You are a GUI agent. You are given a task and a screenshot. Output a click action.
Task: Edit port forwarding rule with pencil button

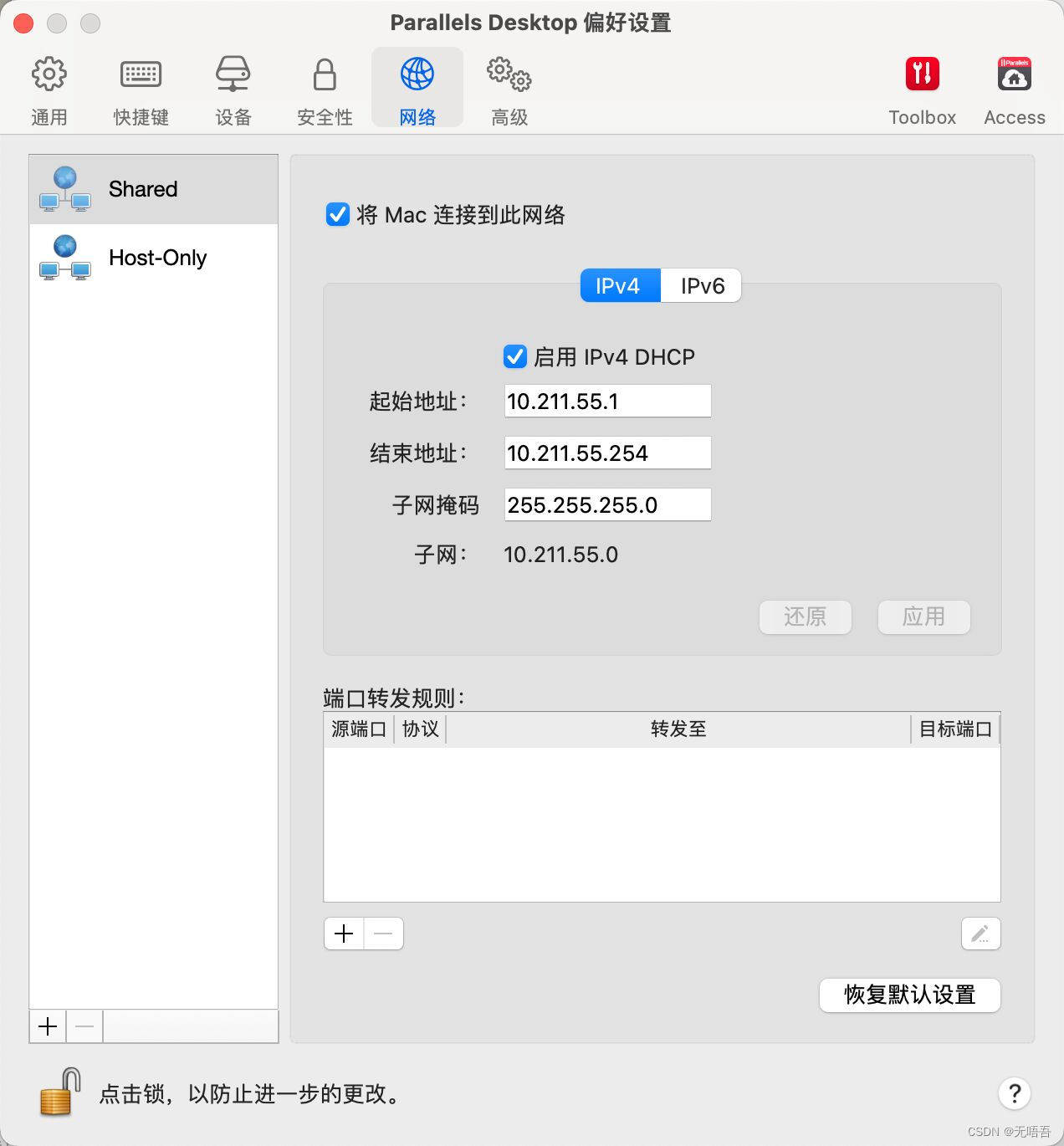coord(980,934)
